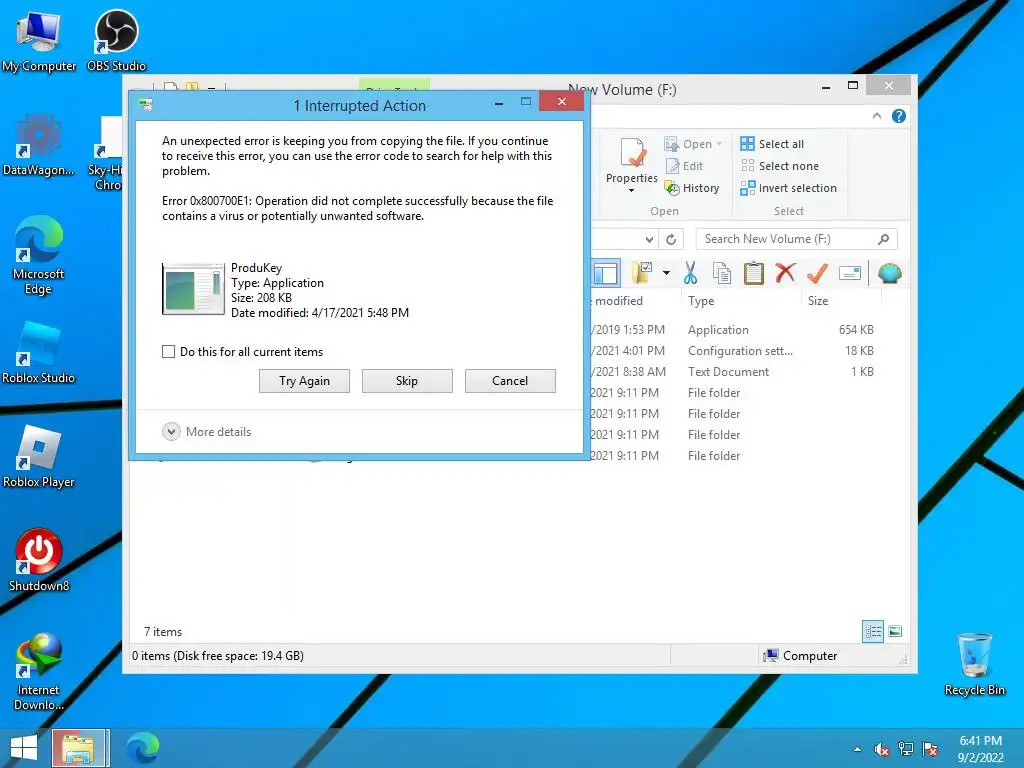Toggle the navigation pane layout icon

[x=605, y=273]
